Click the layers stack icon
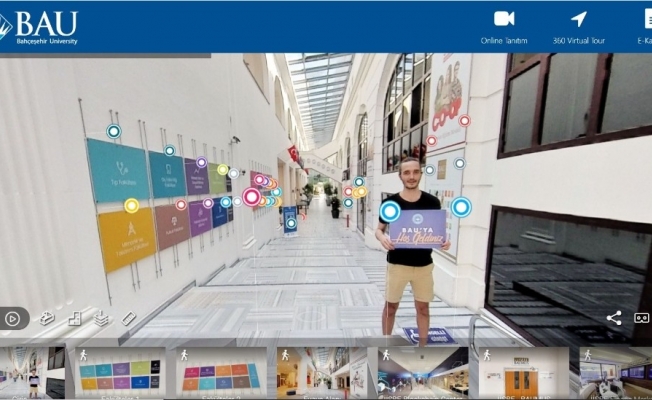The image size is (652, 400). [x=101, y=319]
